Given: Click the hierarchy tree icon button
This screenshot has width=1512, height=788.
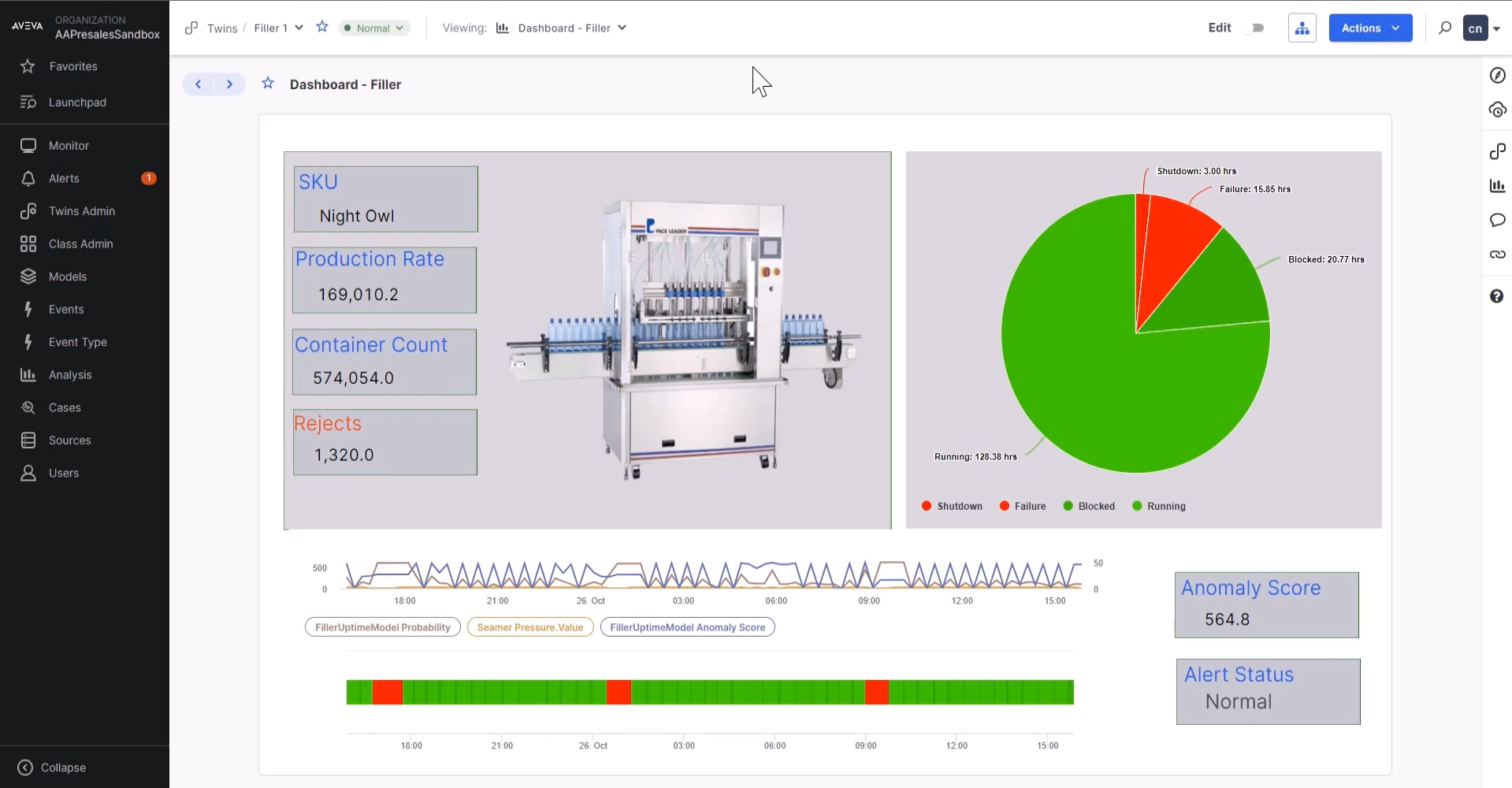Looking at the screenshot, I should tap(1302, 28).
